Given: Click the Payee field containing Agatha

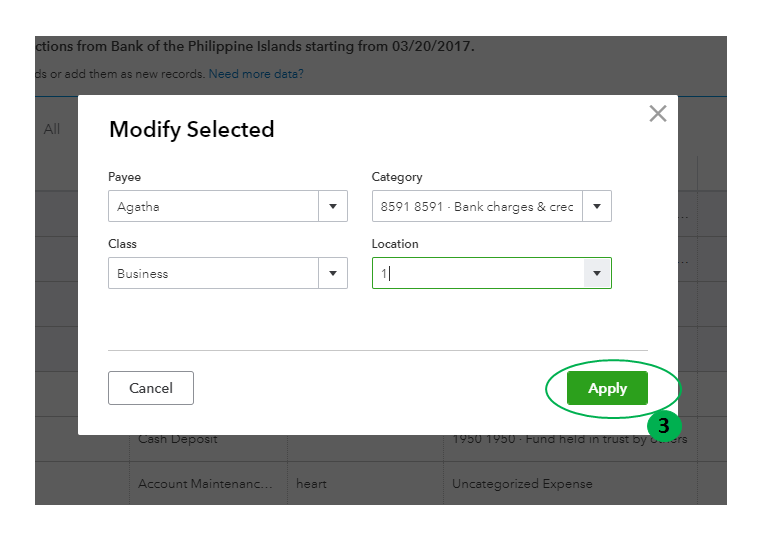Looking at the screenshot, I should (x=214, y=207).
